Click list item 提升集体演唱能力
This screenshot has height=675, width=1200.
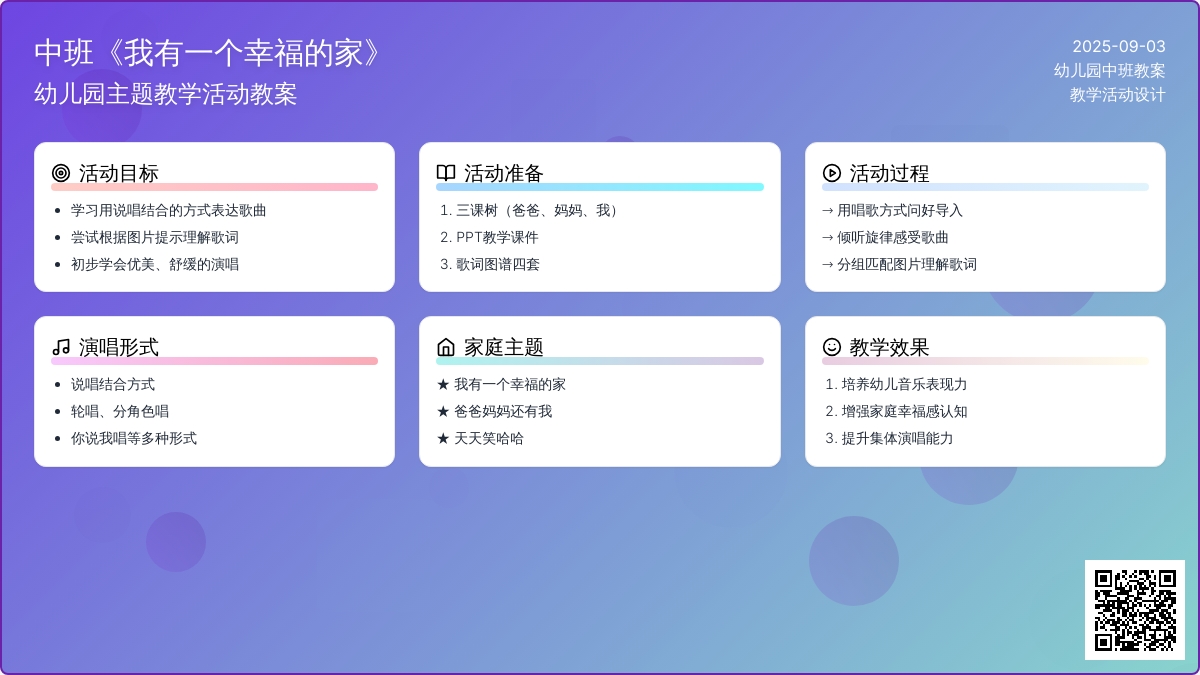point(898,438)
